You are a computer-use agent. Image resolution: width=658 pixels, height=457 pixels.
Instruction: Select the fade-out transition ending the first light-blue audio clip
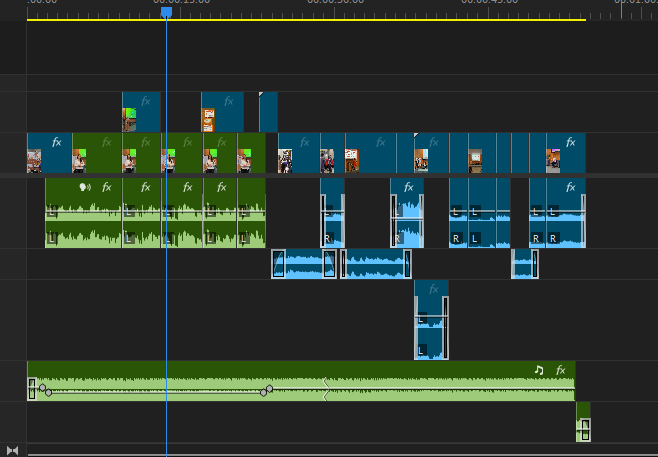(x=329, y=264)
